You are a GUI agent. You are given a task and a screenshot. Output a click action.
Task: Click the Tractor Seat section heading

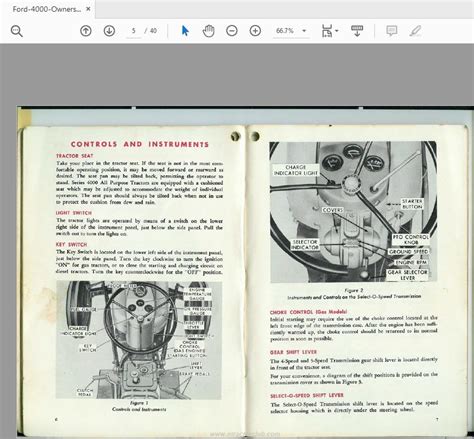click(x=75, y=156)
